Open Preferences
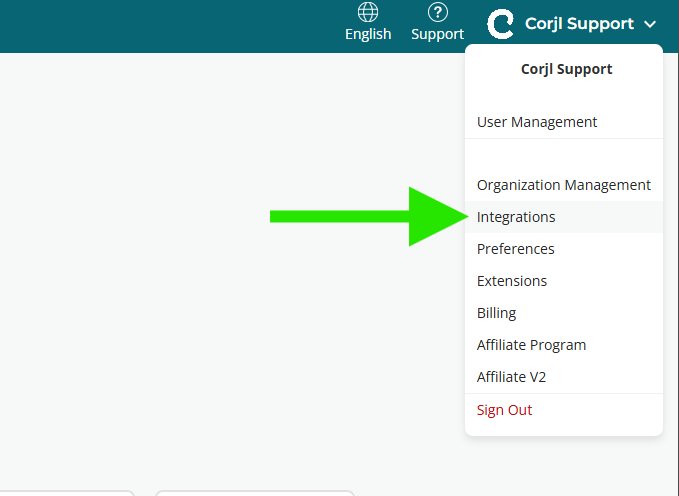The height and width of the screenshot is (496, 679). tap(564, 249)
